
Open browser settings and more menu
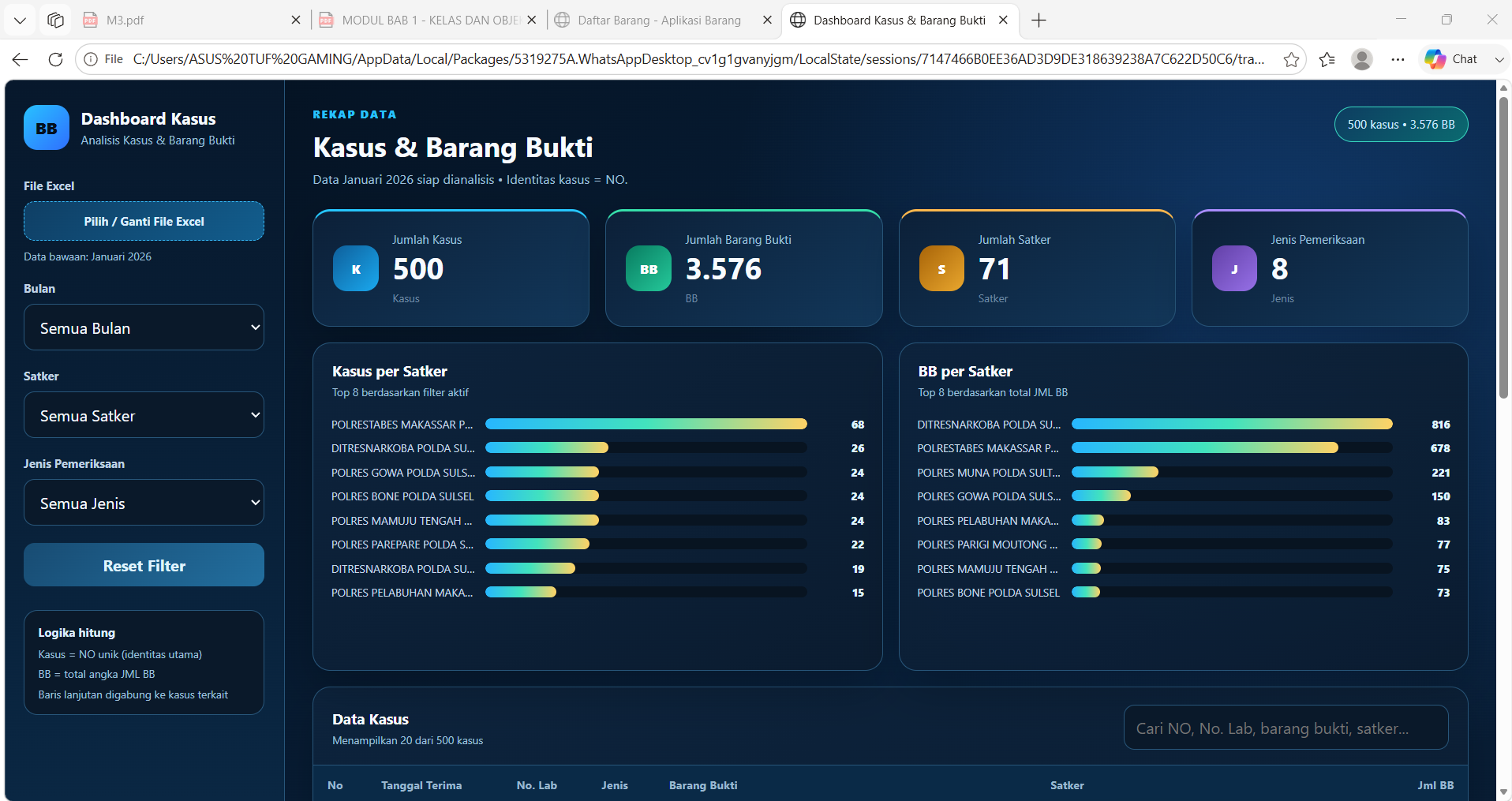point(1398,59)
